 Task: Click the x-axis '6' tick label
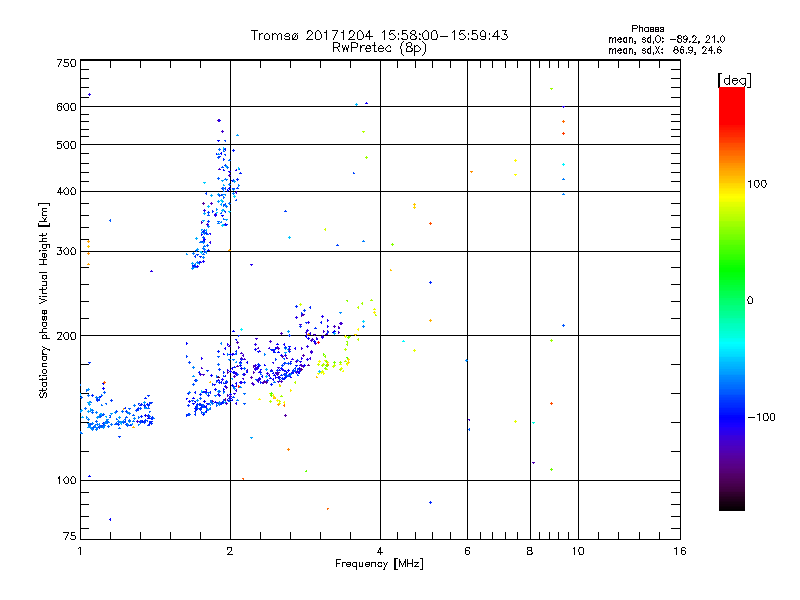(467, 551)
